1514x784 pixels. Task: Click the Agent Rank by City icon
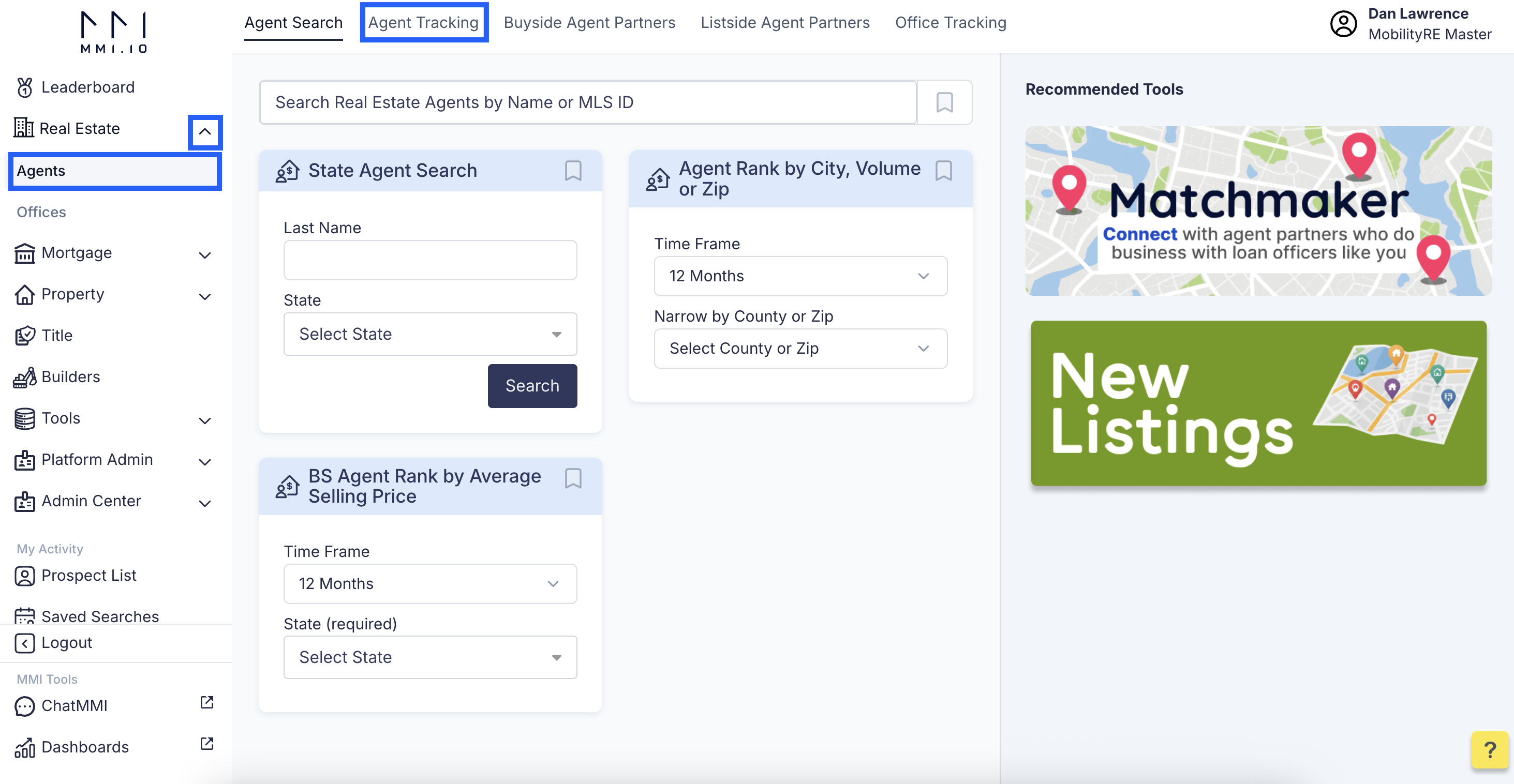click(x=658, y=179)
